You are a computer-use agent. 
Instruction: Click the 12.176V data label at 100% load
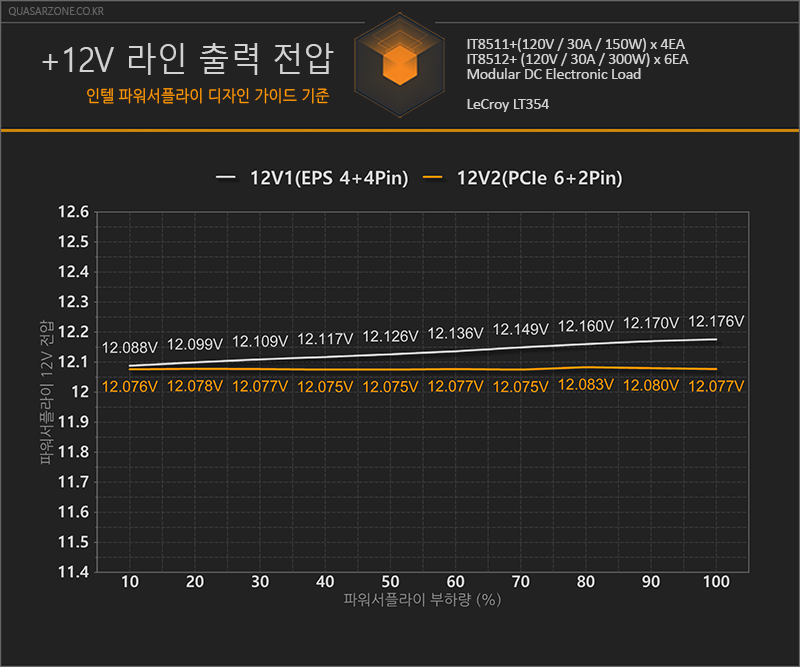[716, 322]
